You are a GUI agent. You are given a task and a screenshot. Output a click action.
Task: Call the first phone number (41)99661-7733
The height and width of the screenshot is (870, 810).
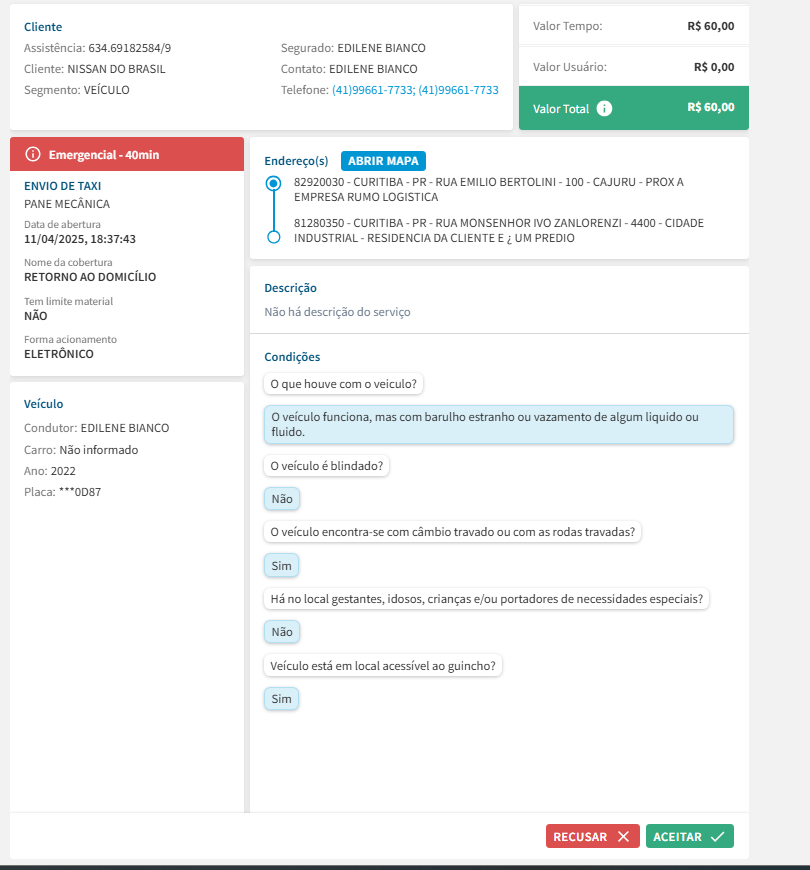372,90
